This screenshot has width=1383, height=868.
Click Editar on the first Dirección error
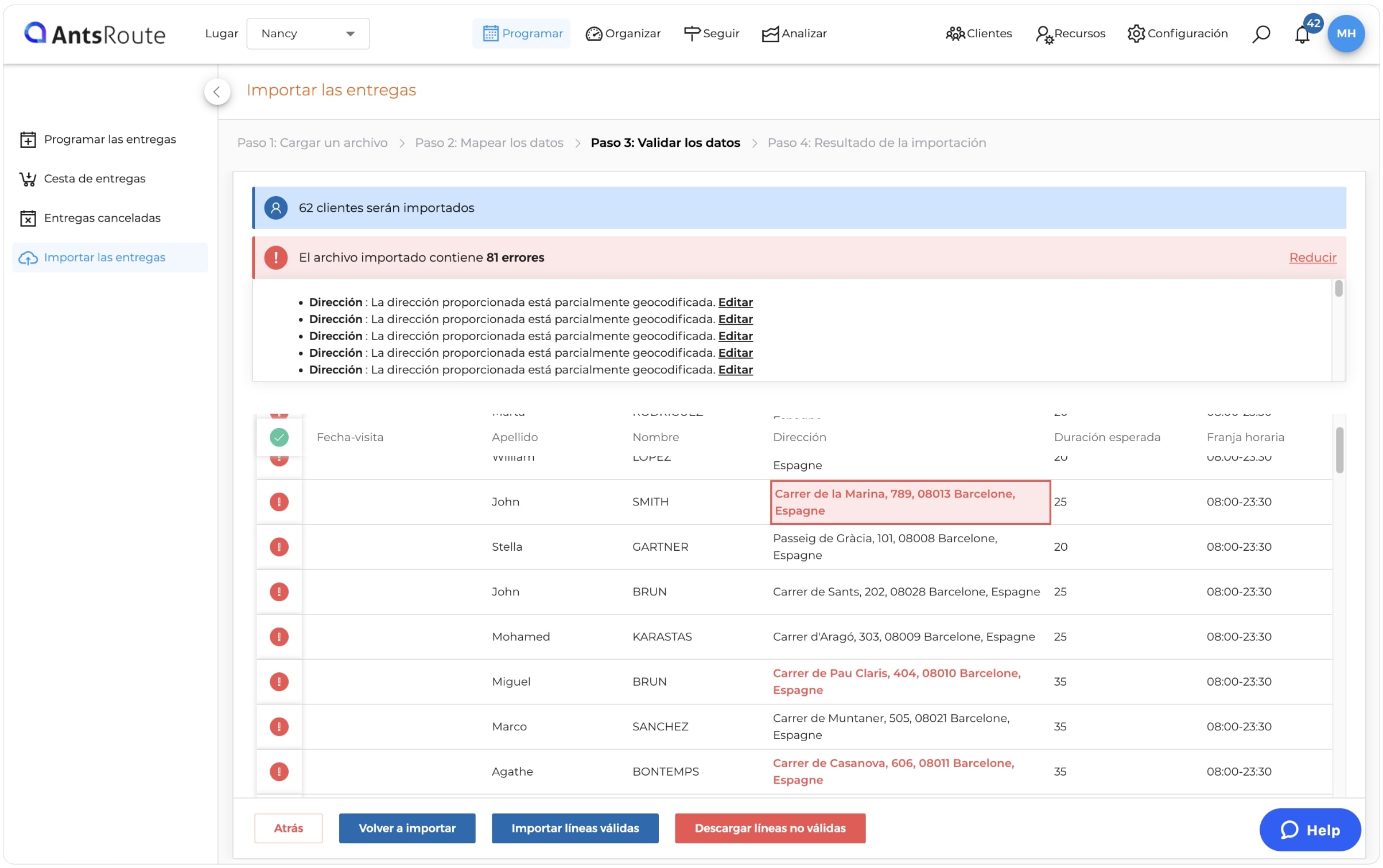[x=736, y=302]
